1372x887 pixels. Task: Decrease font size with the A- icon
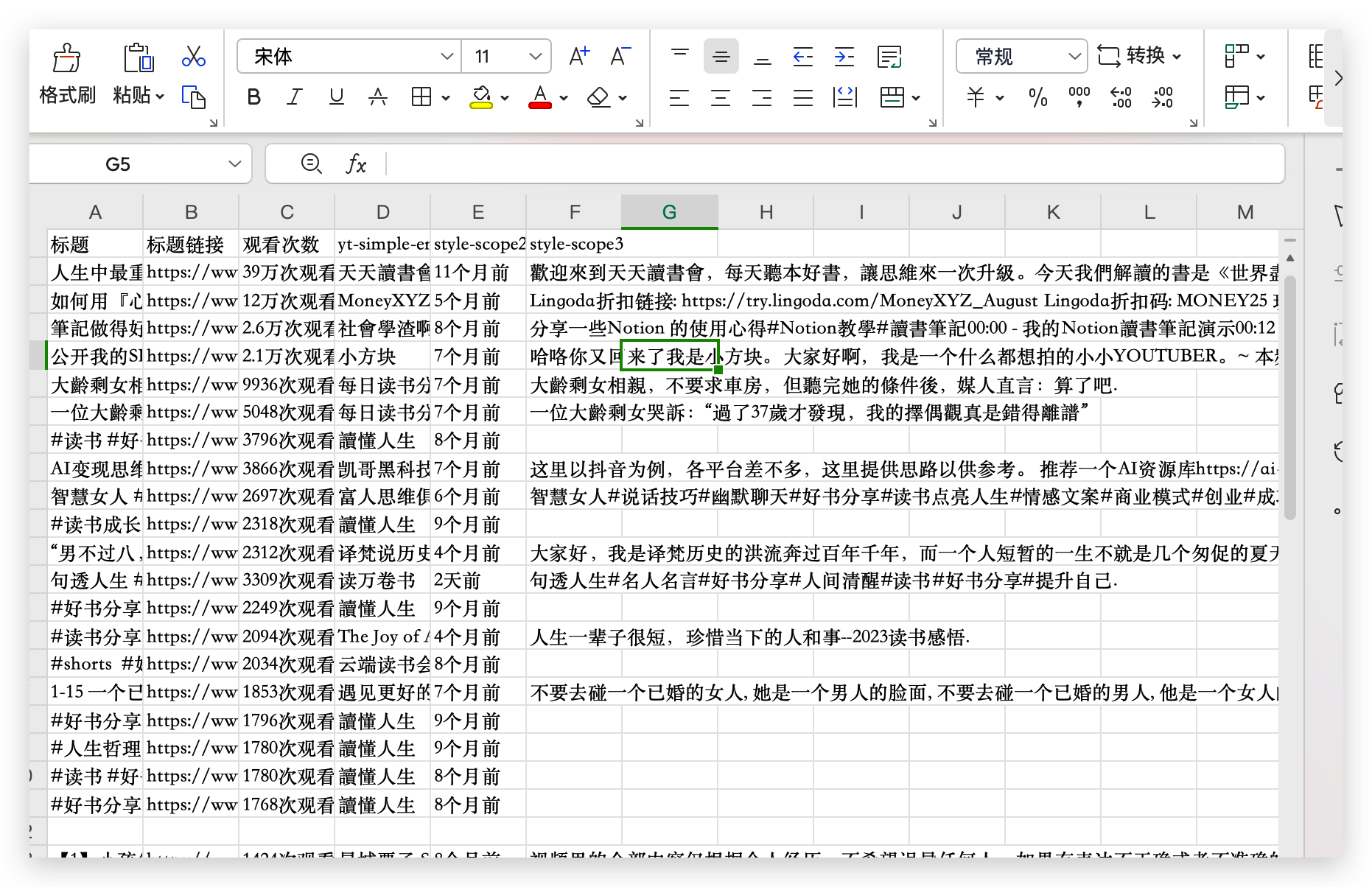coord(620,56)
